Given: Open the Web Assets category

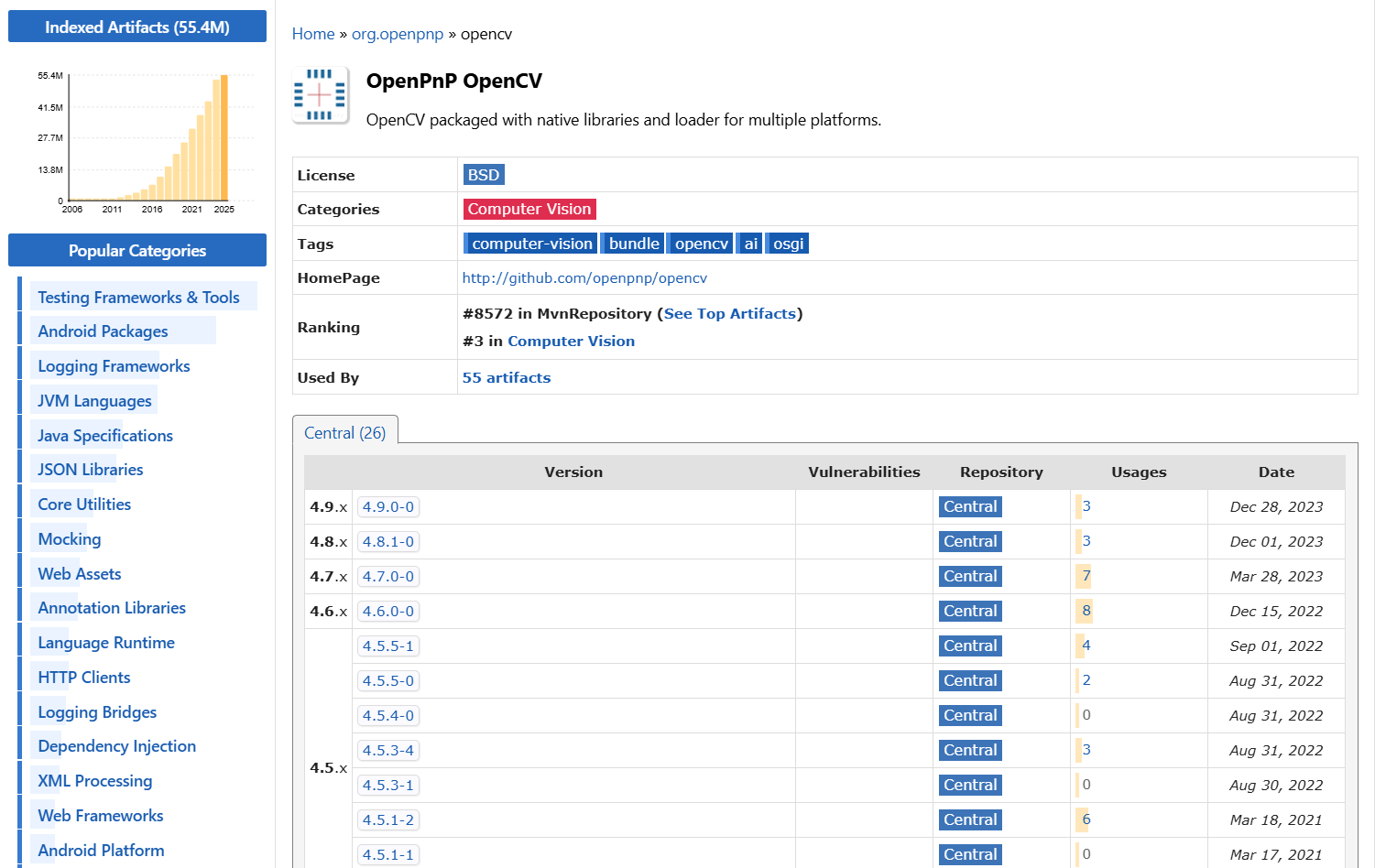Looking at the screenshot, I should 80,573.
